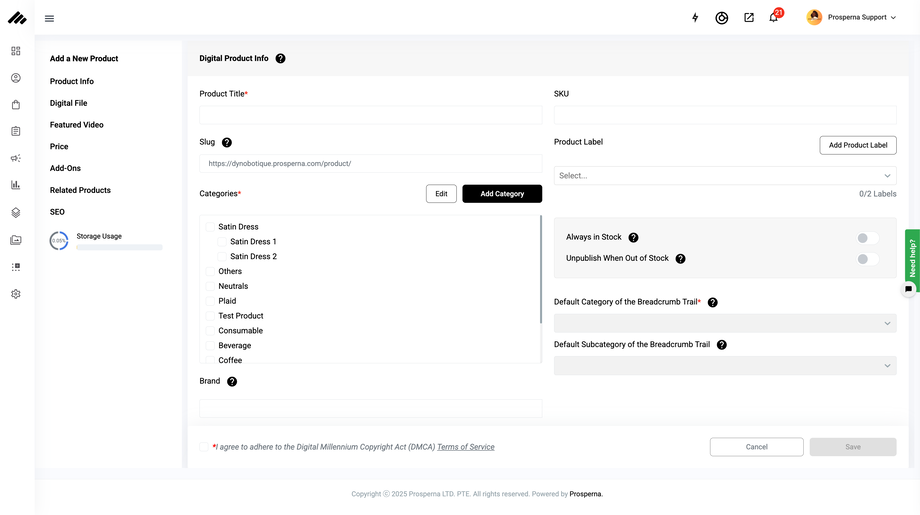Click the shopping bag products icon

pos(16,104)
